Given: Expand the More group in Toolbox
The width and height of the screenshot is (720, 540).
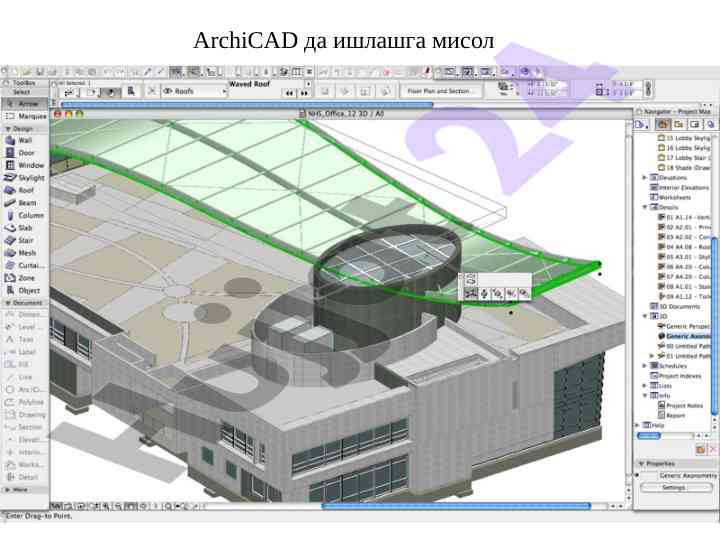Looking at the screenshot, I should point(7,489).
